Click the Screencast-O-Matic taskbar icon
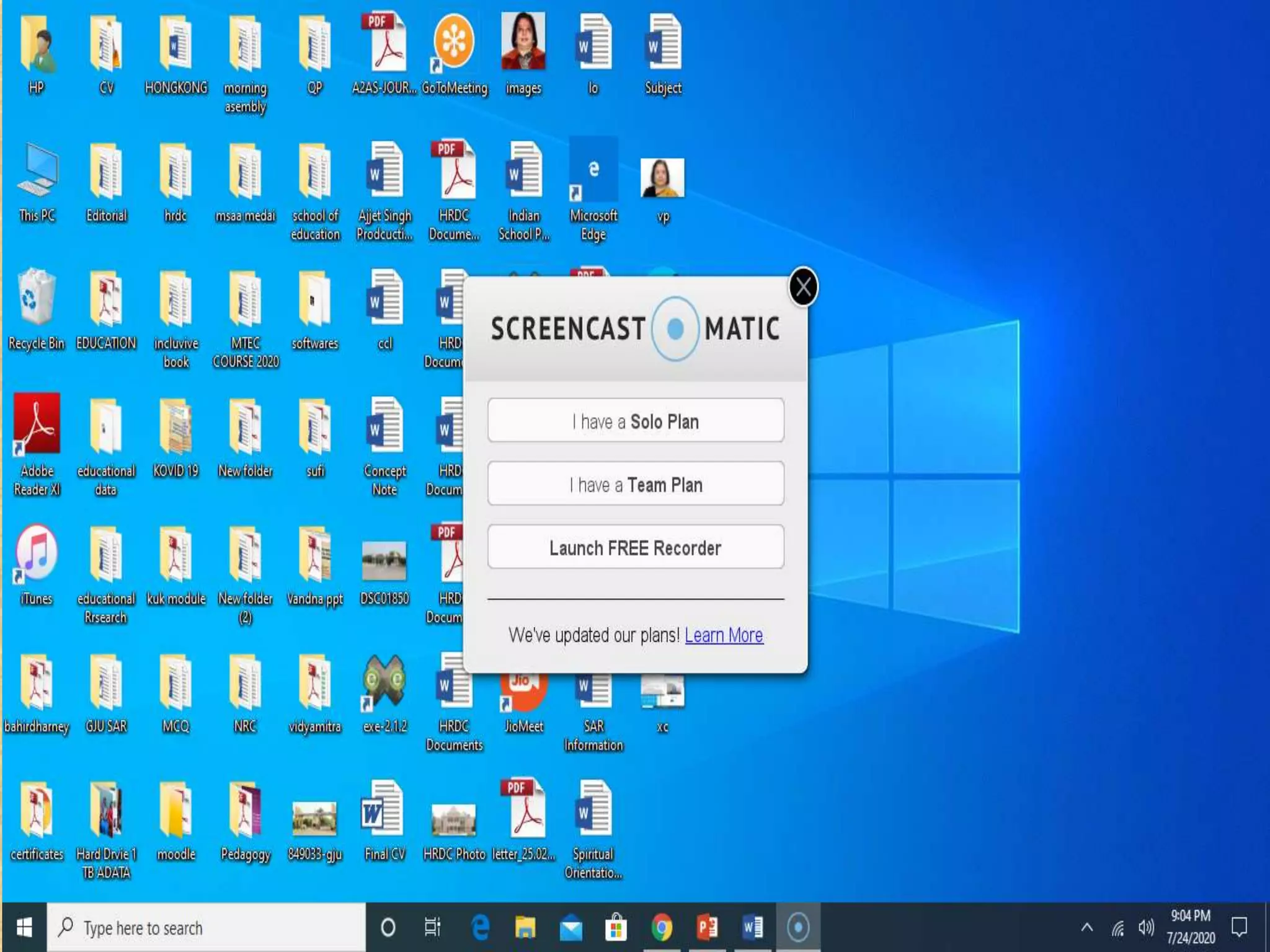Viewport: 1270px width, 952px height. (798, 927)
